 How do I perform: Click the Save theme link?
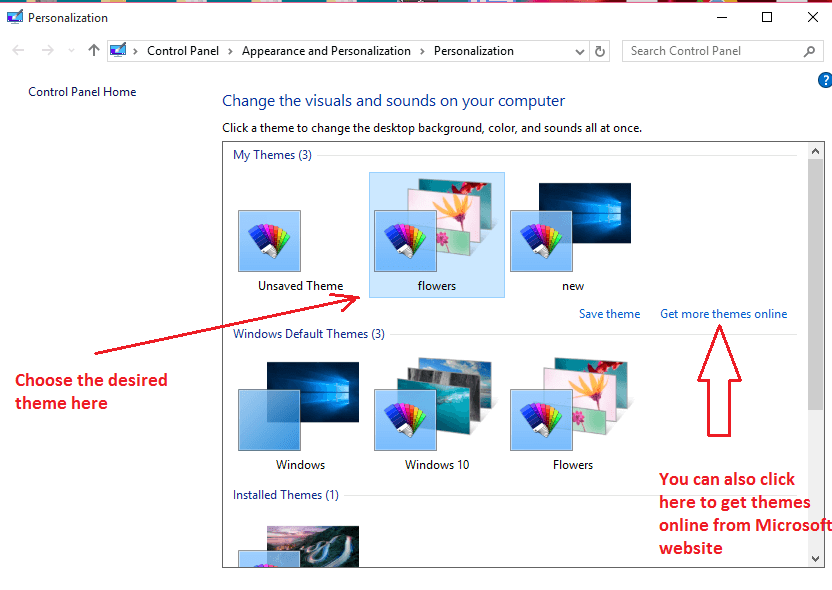point(610,314)
